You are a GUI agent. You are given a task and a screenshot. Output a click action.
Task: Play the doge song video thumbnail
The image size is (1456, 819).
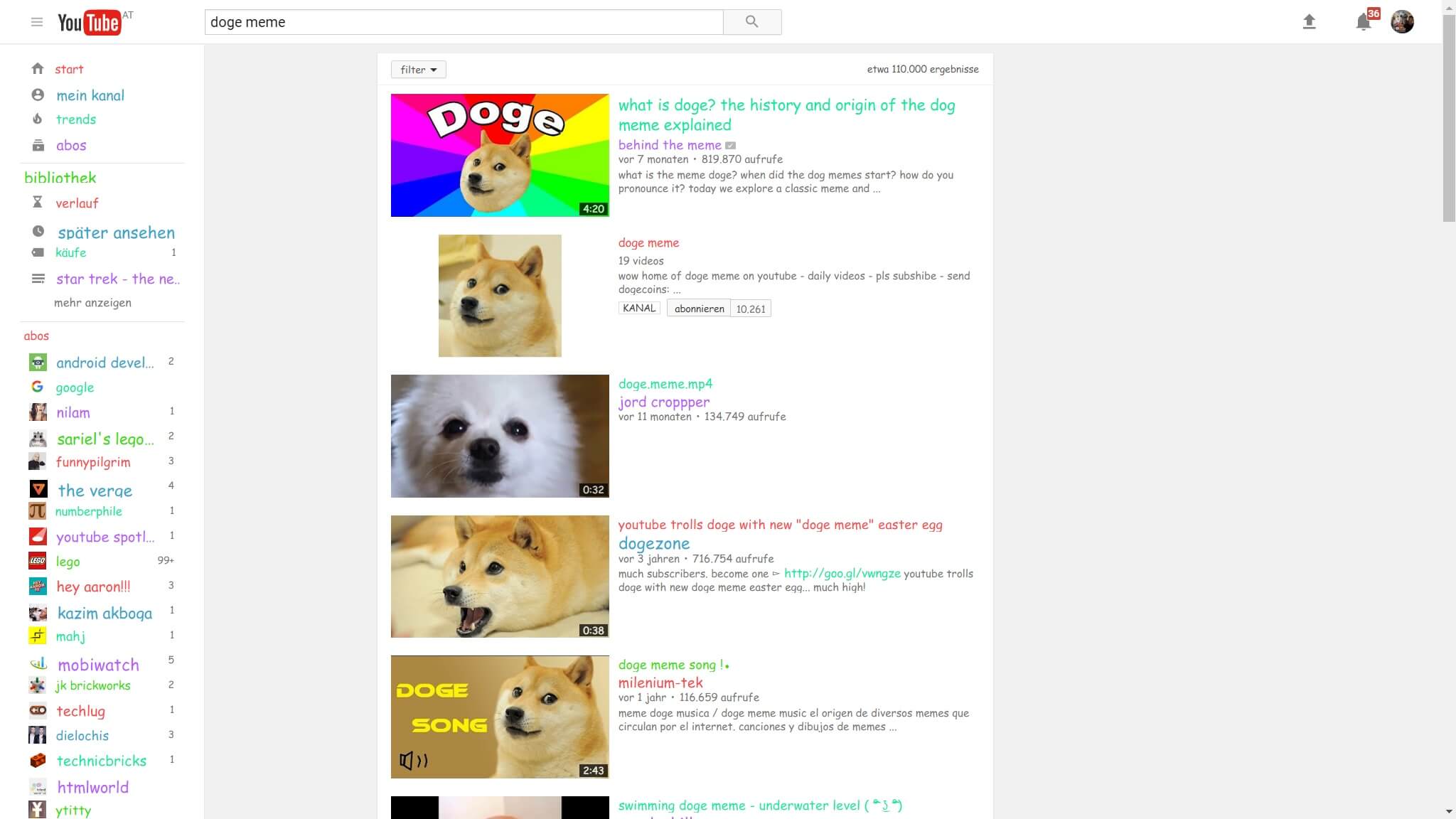(500, 717)
